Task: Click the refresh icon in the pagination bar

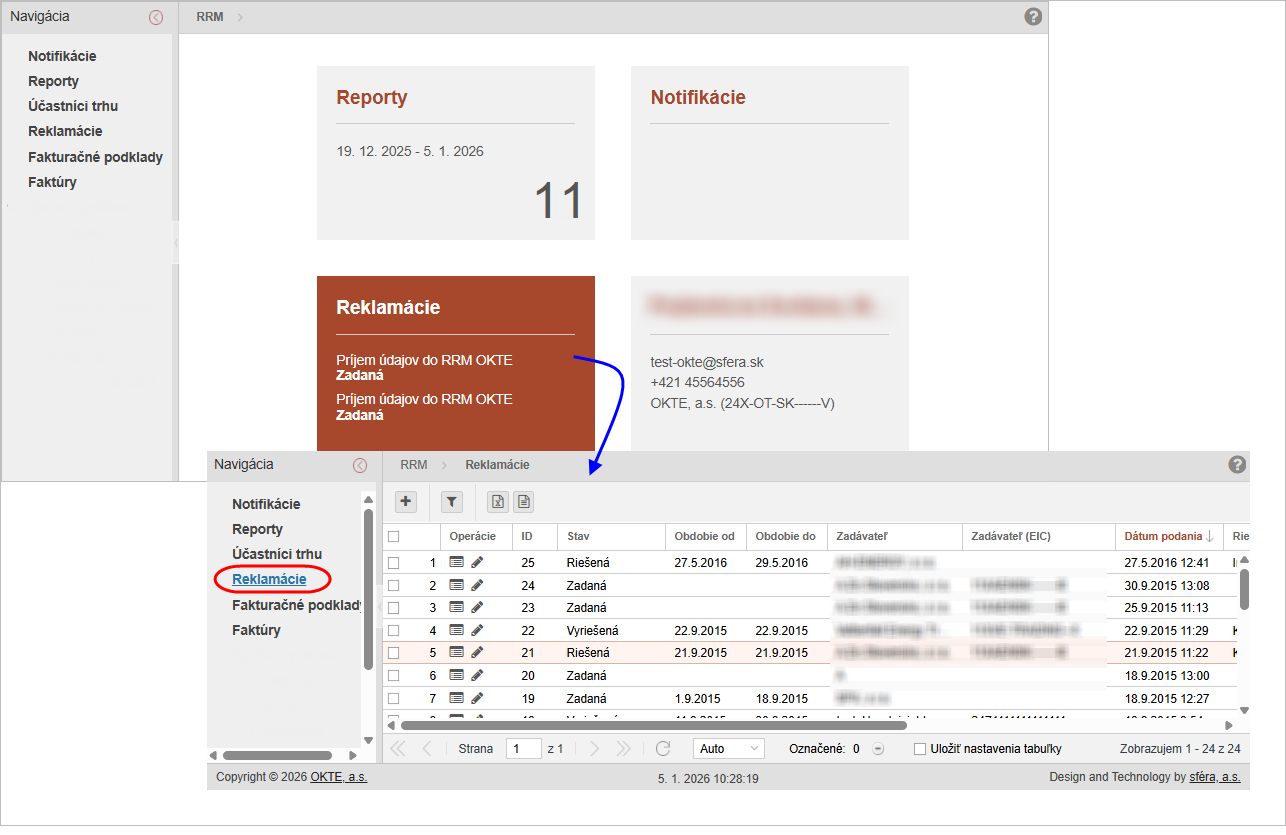Action: [x=663, y=749]
